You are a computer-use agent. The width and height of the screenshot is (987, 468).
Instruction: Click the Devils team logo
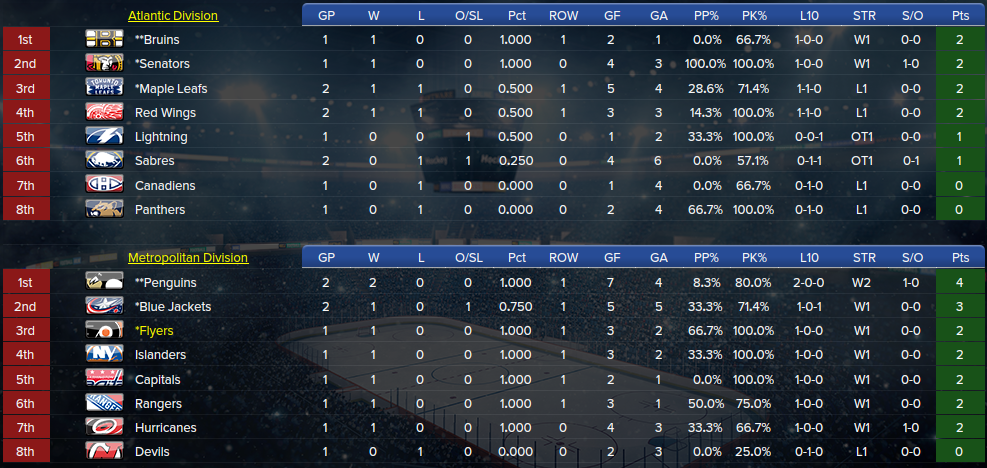point(104,452)
